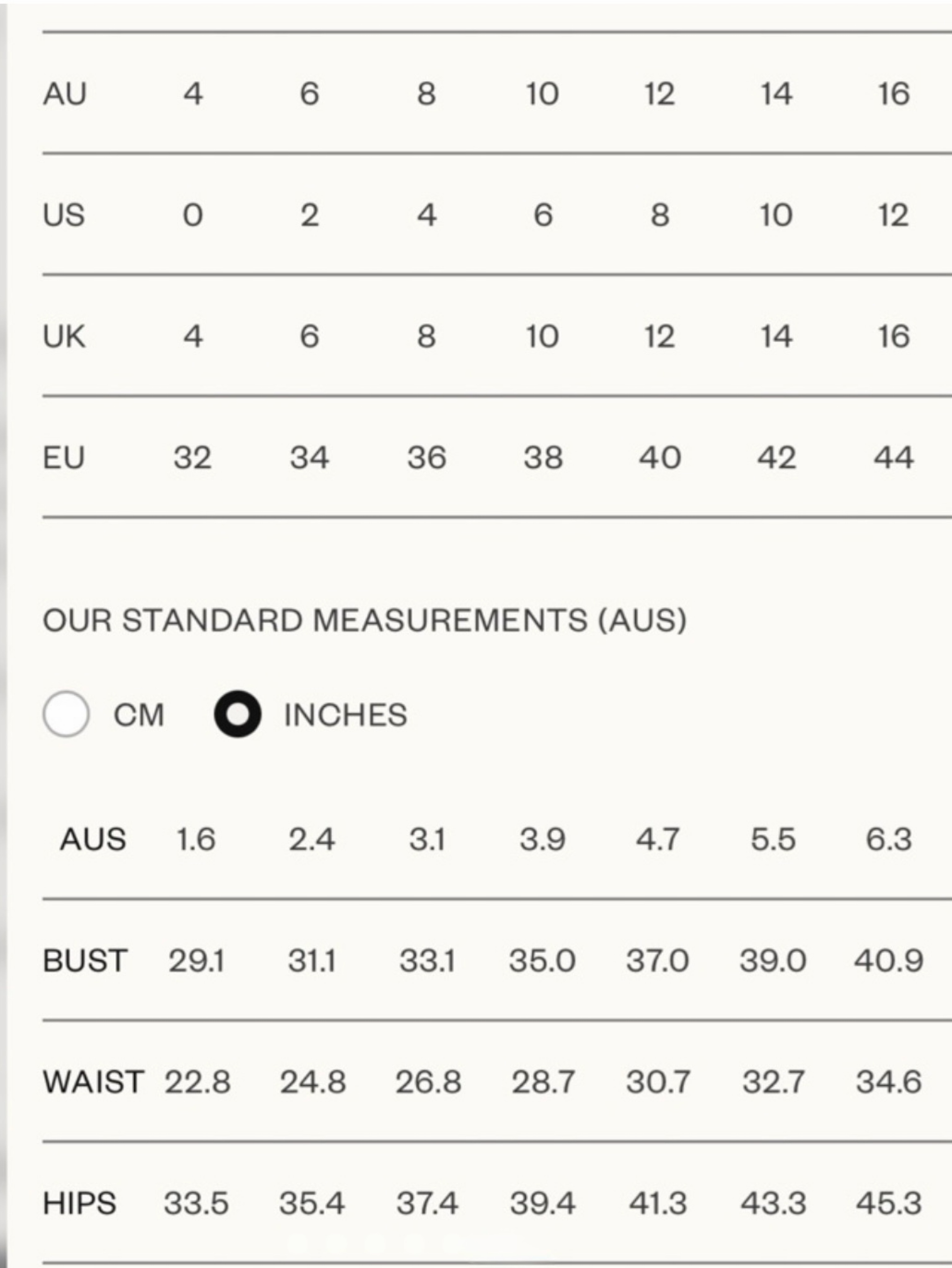Click the WAIST row label
This screenshot has height=1268, width=952.
[x=93, y=1082]
